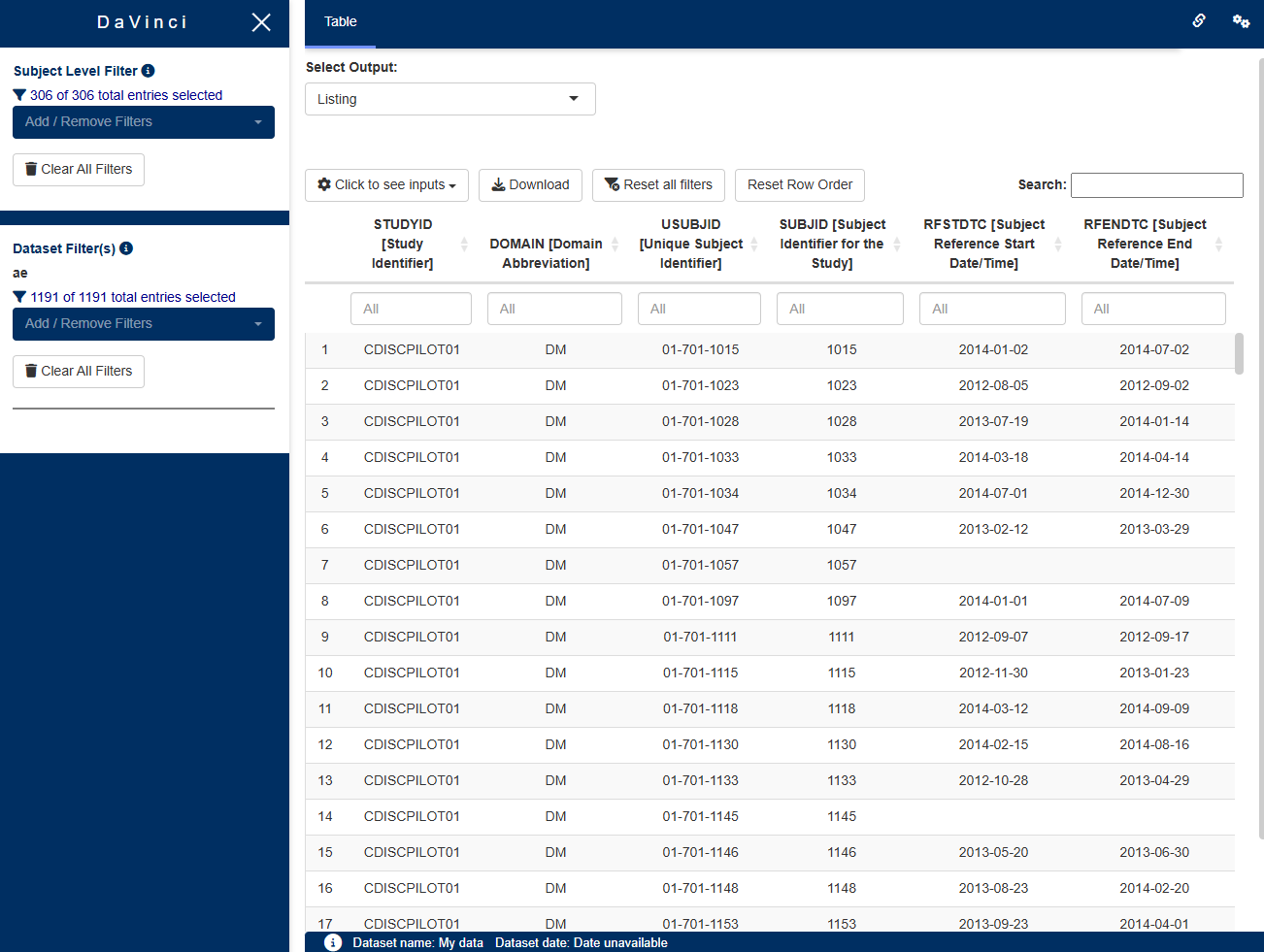The image size is (1264, 952).
Task: Expand subject level Add / Remove Filters
Action: [144, 122]
